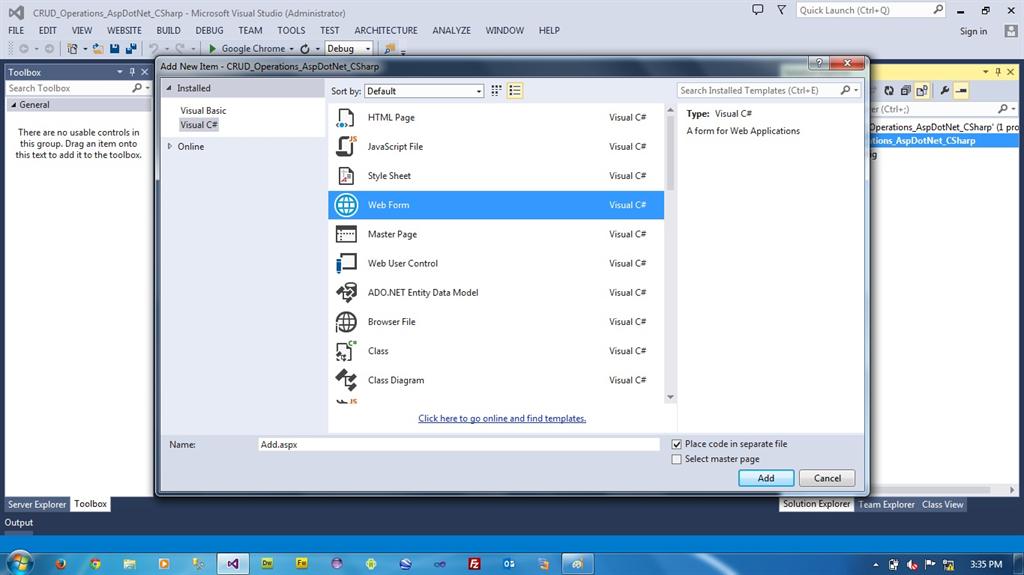This screenshot has width=1024, height=575.
Task: Click the Cancel button
Action: (827, 478)
